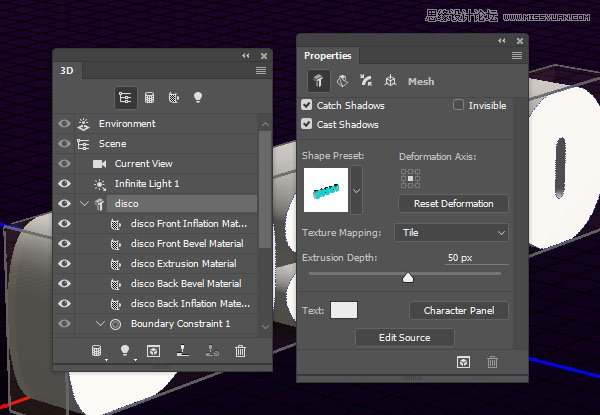The image size is (600, 415).
Task: Toggle the Cast Shadows checkbox
Action: tap(307, 124)
